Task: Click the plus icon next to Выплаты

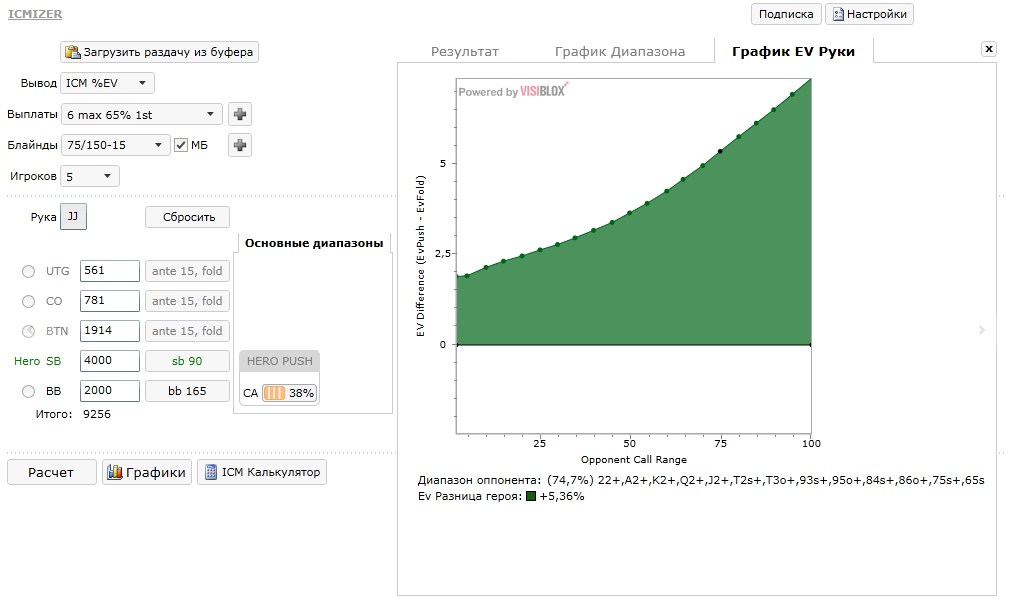Action: (240, 115)
